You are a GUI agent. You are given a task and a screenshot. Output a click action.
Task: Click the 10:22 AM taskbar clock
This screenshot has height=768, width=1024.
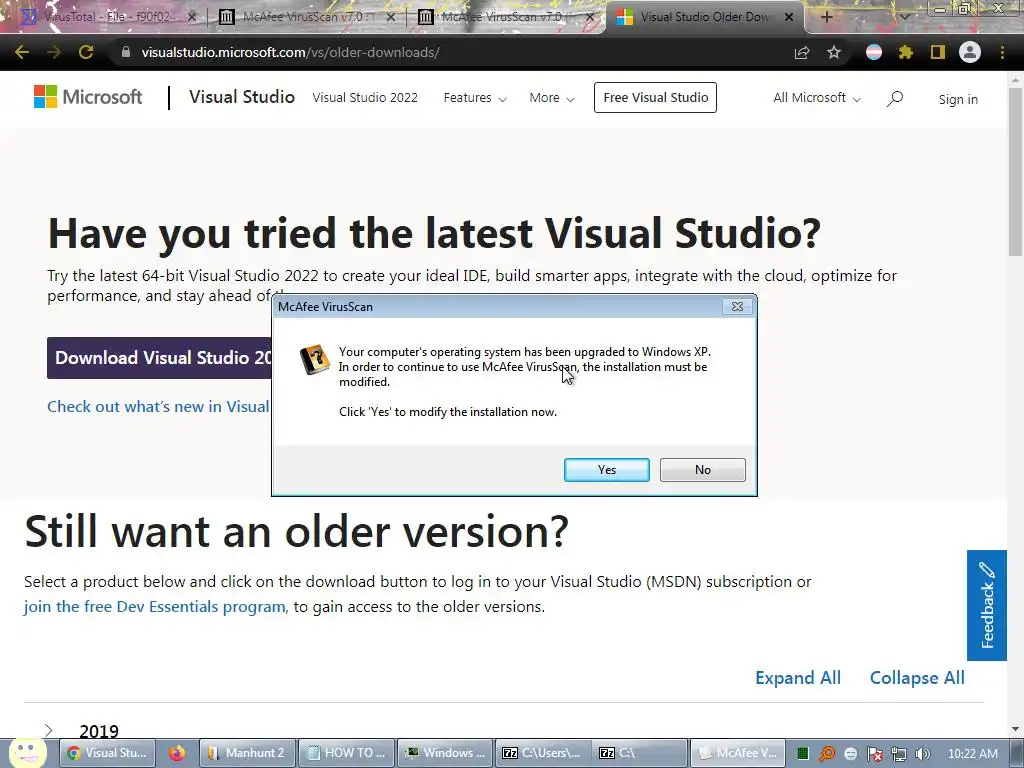coord(972,754)
